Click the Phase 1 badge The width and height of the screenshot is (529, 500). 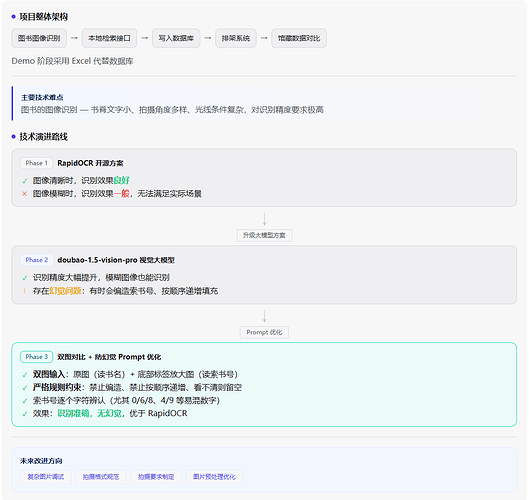(36, 163)
